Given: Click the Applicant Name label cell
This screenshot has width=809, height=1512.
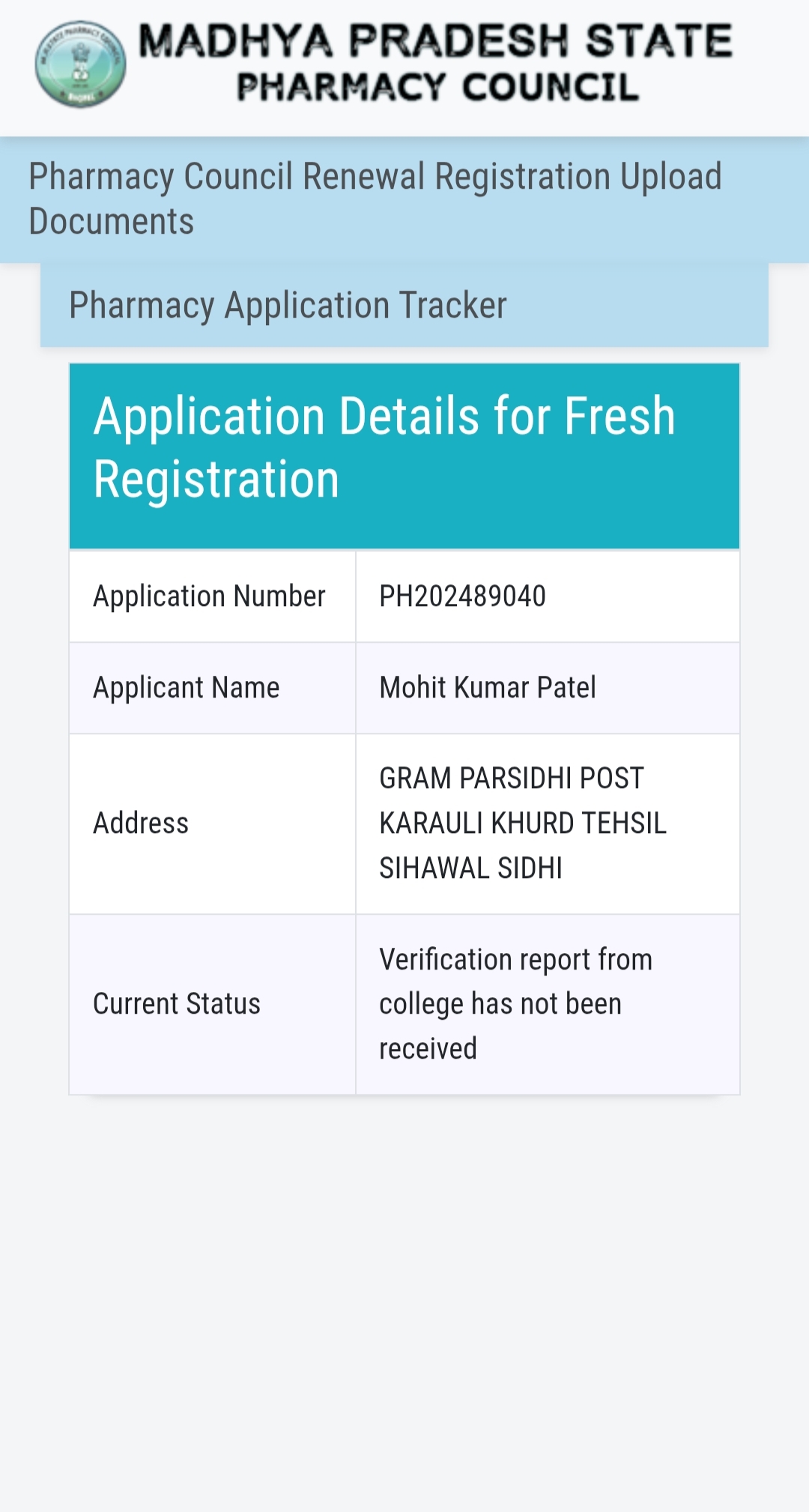Looking at the screenshot, I should [x=212, y=688].
